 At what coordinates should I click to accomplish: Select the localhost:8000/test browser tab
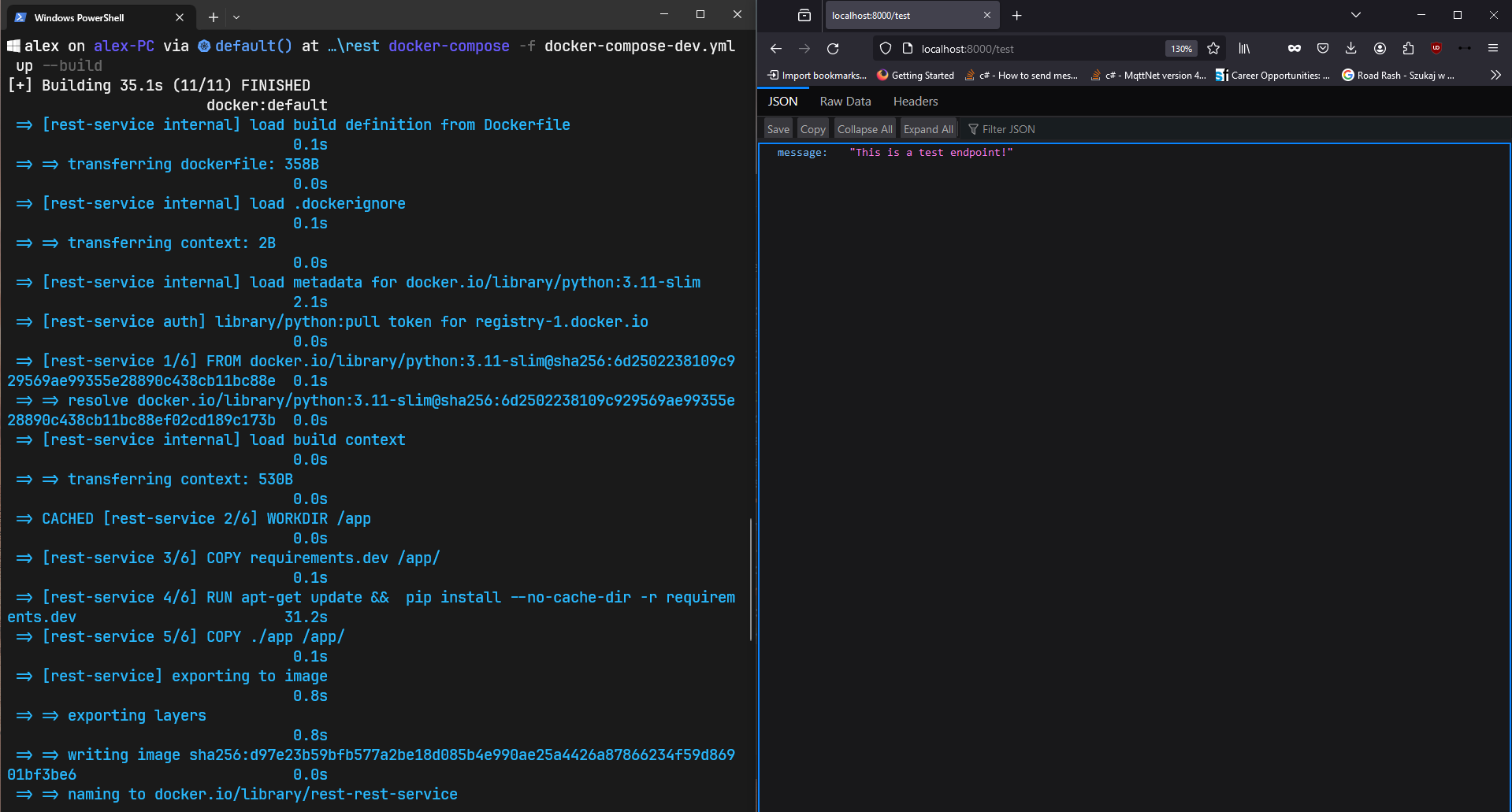point(911,16)
